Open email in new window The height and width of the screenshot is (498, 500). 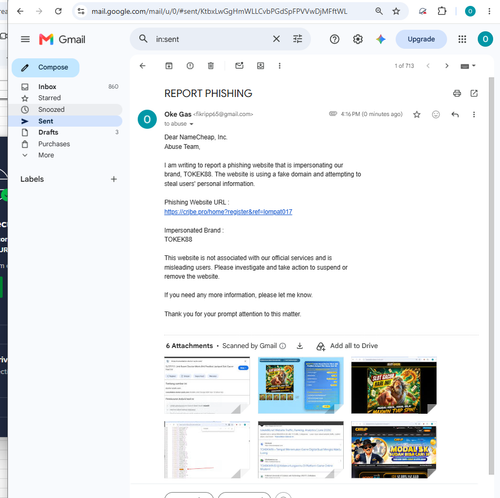pos(474,93)
